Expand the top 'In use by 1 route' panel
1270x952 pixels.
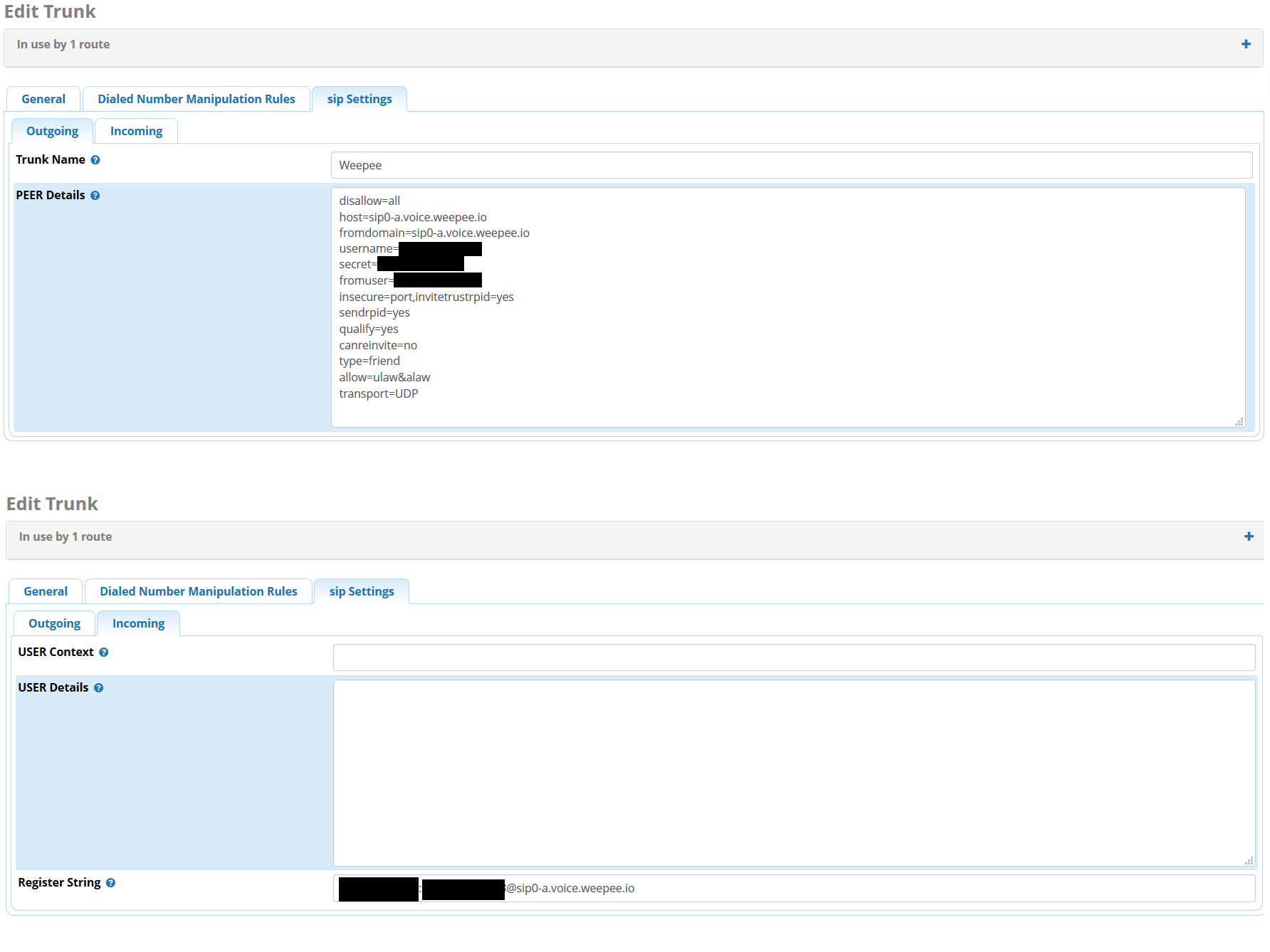pyautogui.click(x=1246, y=44)
